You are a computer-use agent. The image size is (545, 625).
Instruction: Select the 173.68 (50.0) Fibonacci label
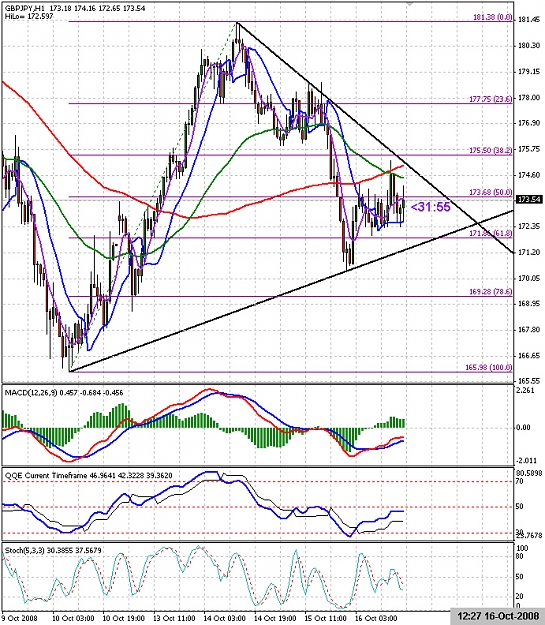[x=490, y=193]
